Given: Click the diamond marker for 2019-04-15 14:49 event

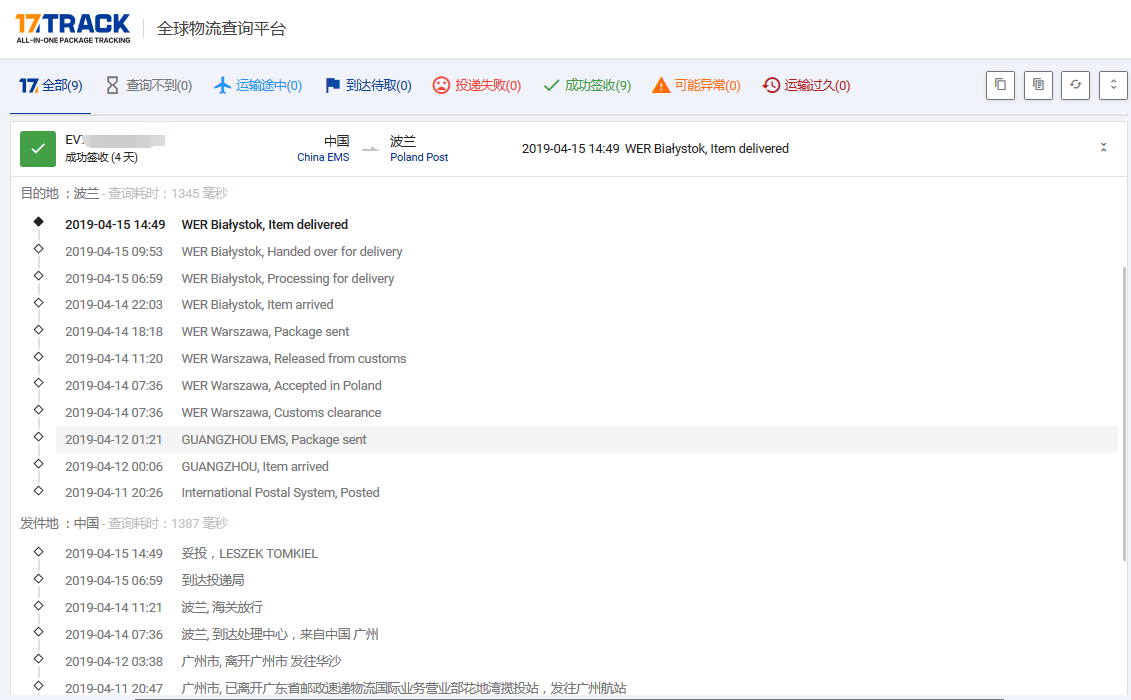Looking at the screenshot, I should point(38,221).
